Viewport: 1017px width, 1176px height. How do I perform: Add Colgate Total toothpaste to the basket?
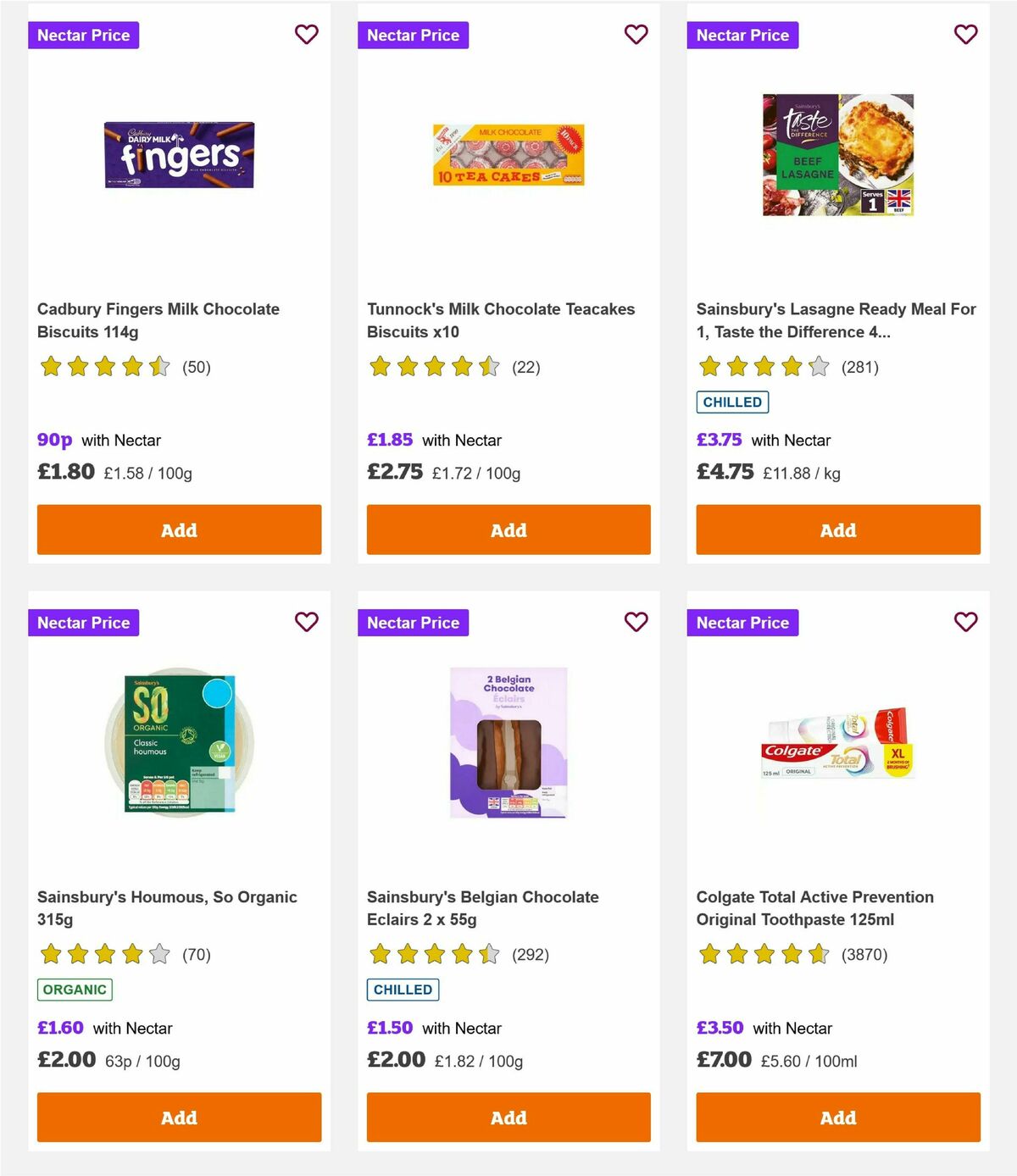click(837, 1118)
